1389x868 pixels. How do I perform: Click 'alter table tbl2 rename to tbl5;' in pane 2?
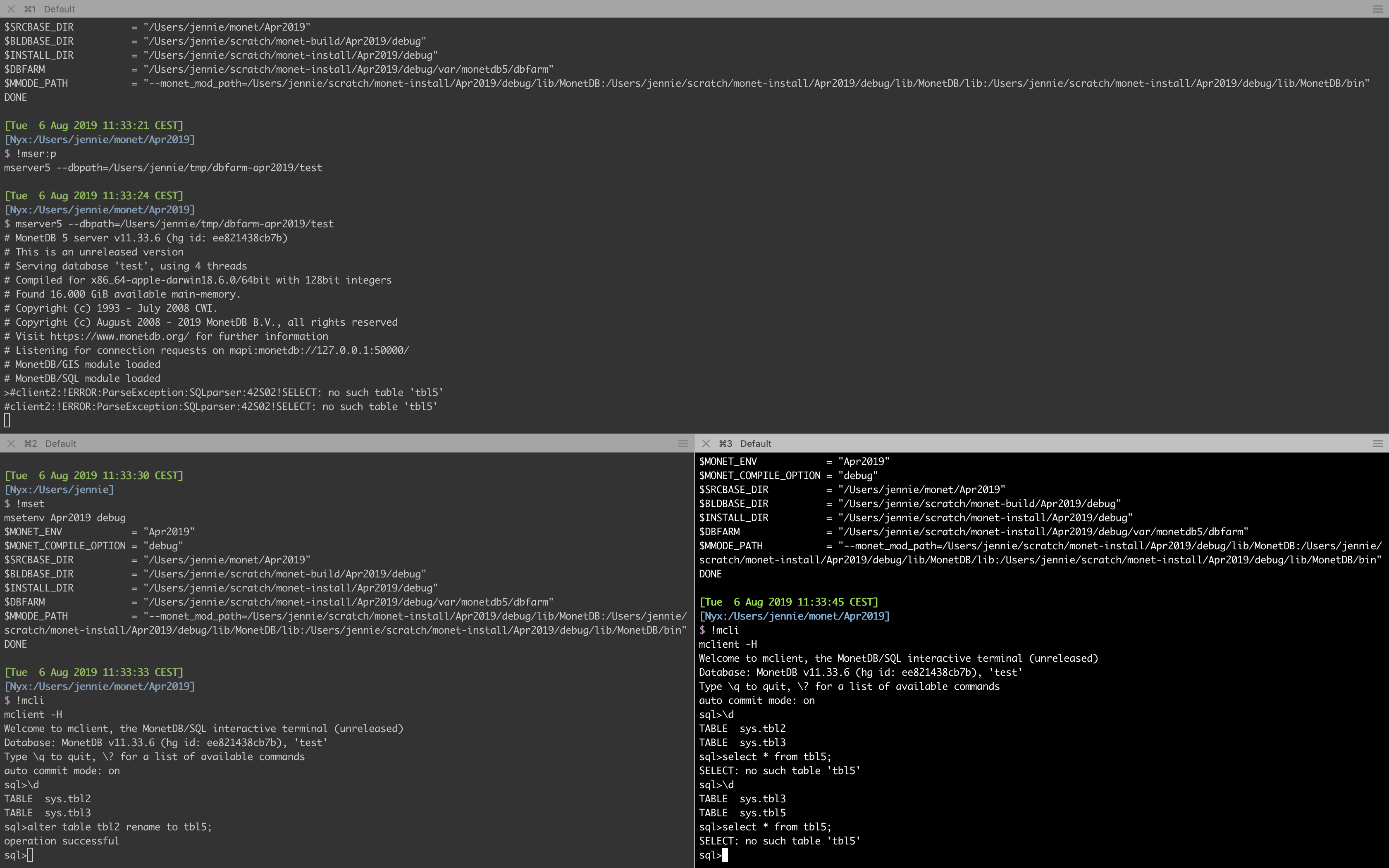click(119, 827)
